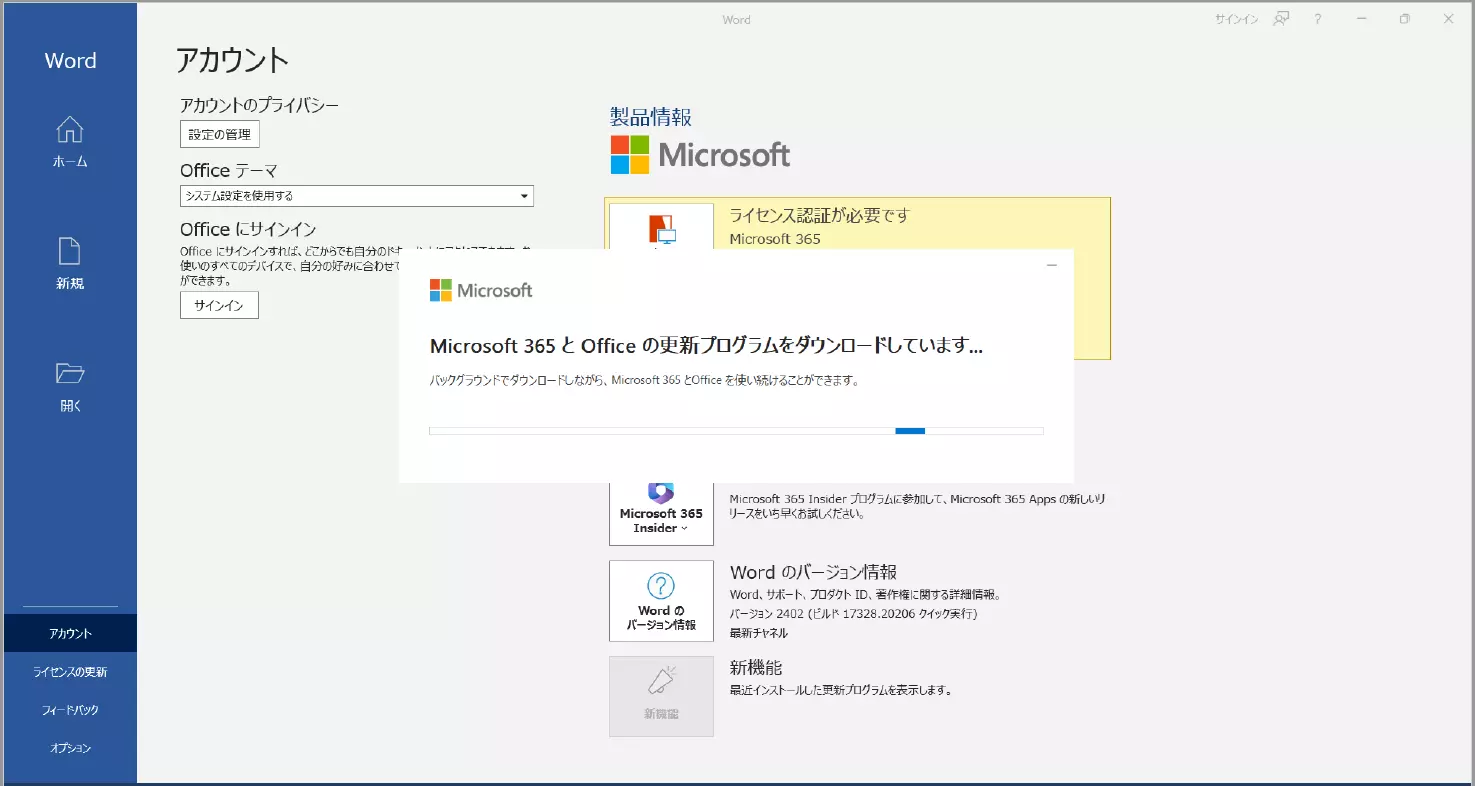
Task: Click the New document icon
Action: coord(69,252)
